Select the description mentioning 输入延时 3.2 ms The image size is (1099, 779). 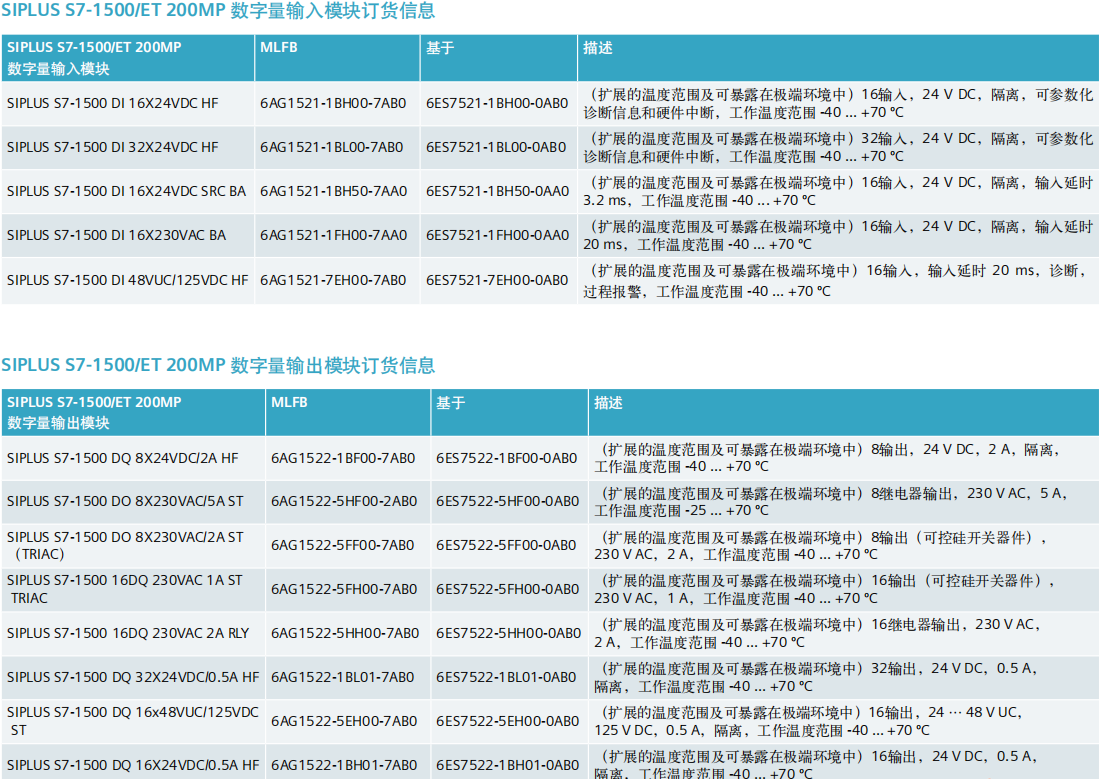click(x=838, y=191)
